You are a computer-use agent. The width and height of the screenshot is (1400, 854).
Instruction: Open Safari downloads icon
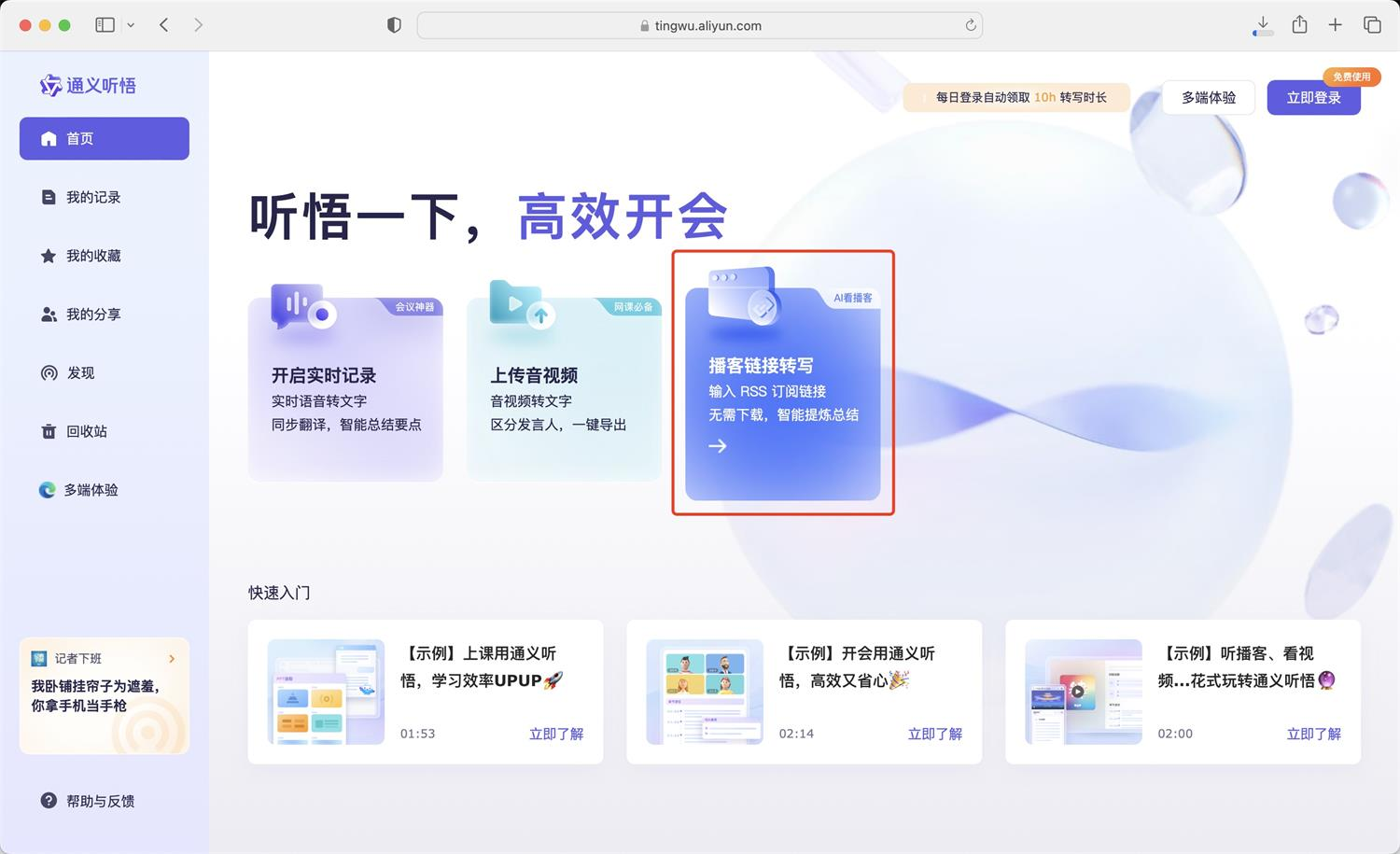coord(1263,26)
